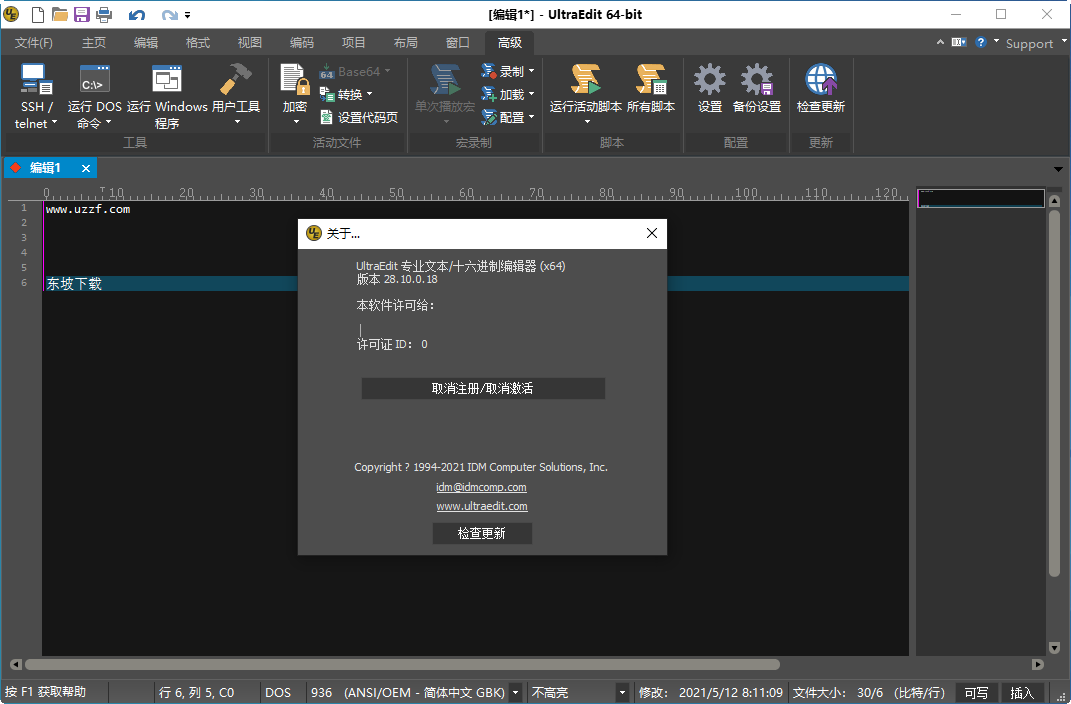The width and height of the screenshot is (1071, 704).
Task: Click the document map thumbnail
Action: tap(980, 198)
